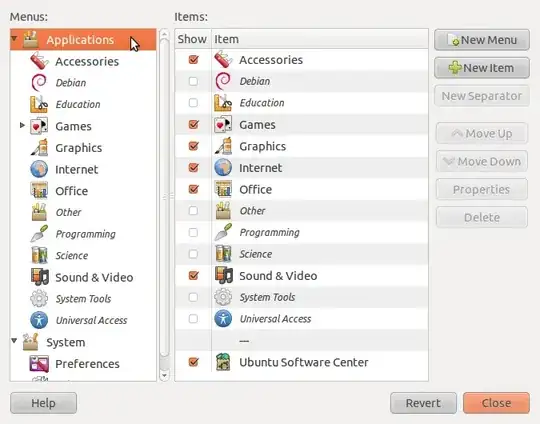This screenshot has width=540, height=424.
Task: Select the Education icon in Menus tree
Action: (39, 104)
